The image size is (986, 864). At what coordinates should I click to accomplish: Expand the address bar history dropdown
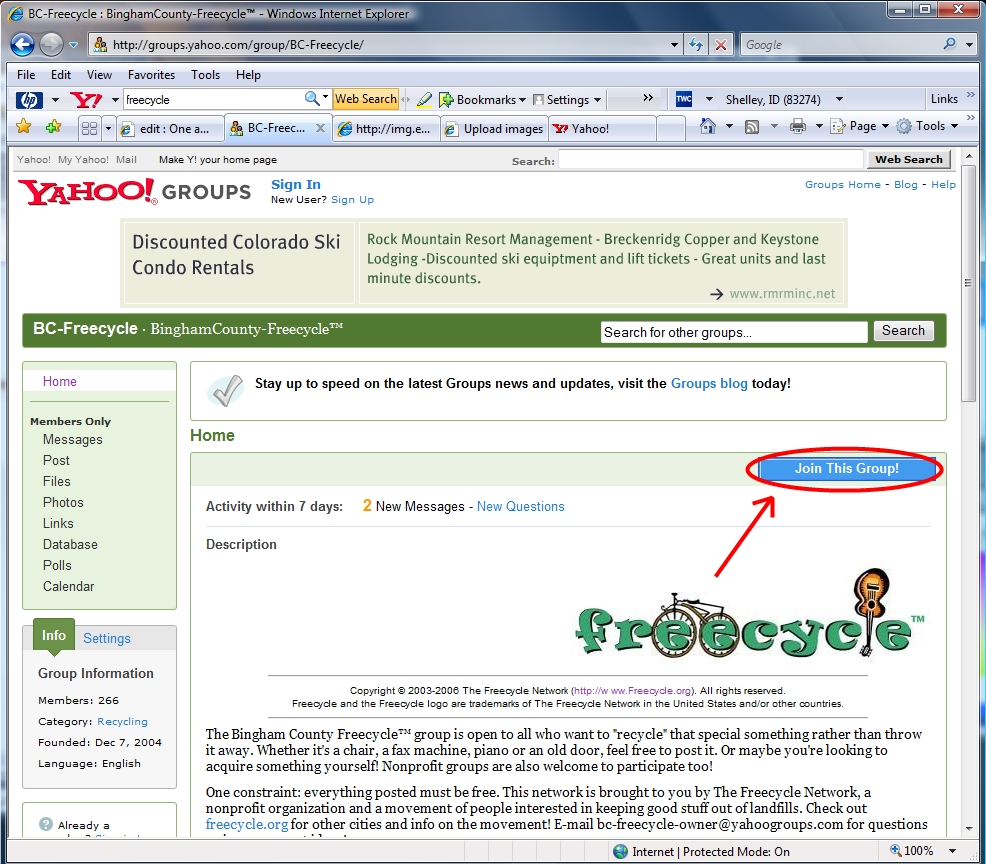click(x=675, y=44)
